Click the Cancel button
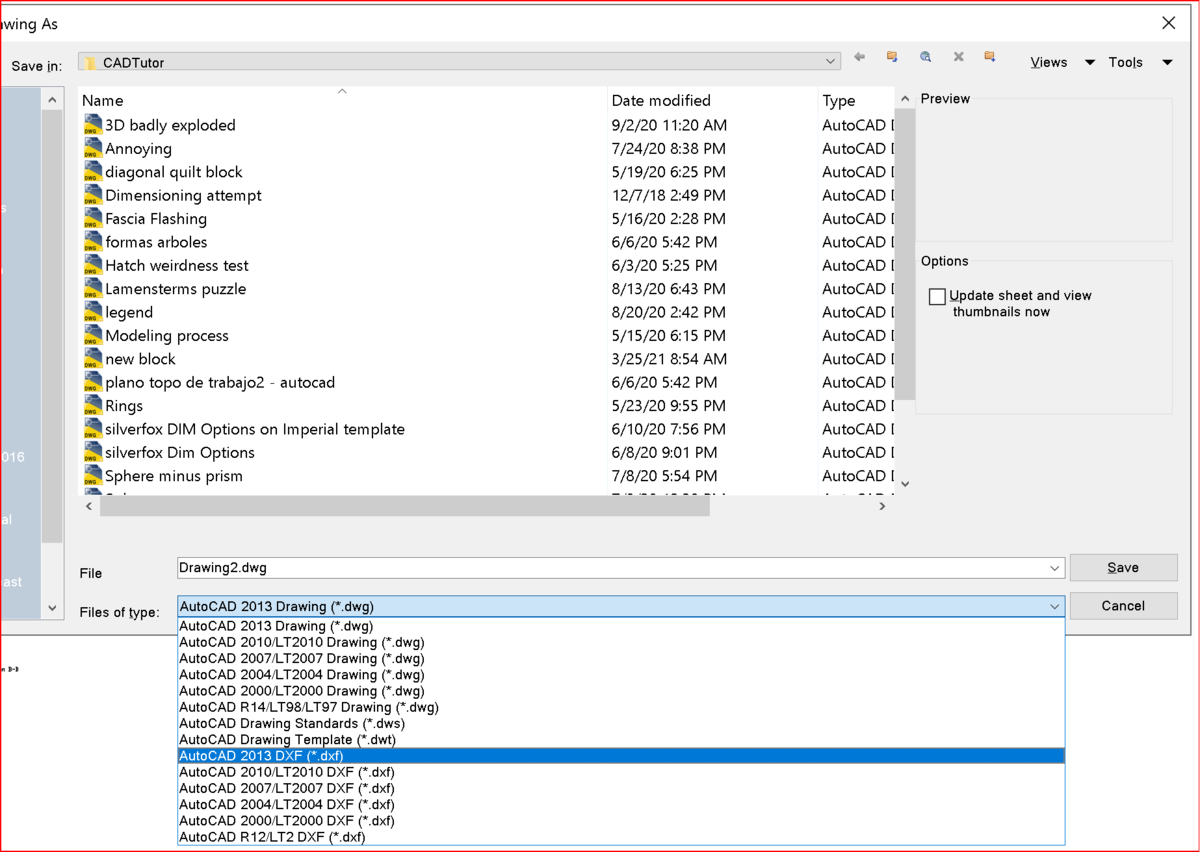The height and width of the screenshot is (852, 1200). coord(1123,605)
